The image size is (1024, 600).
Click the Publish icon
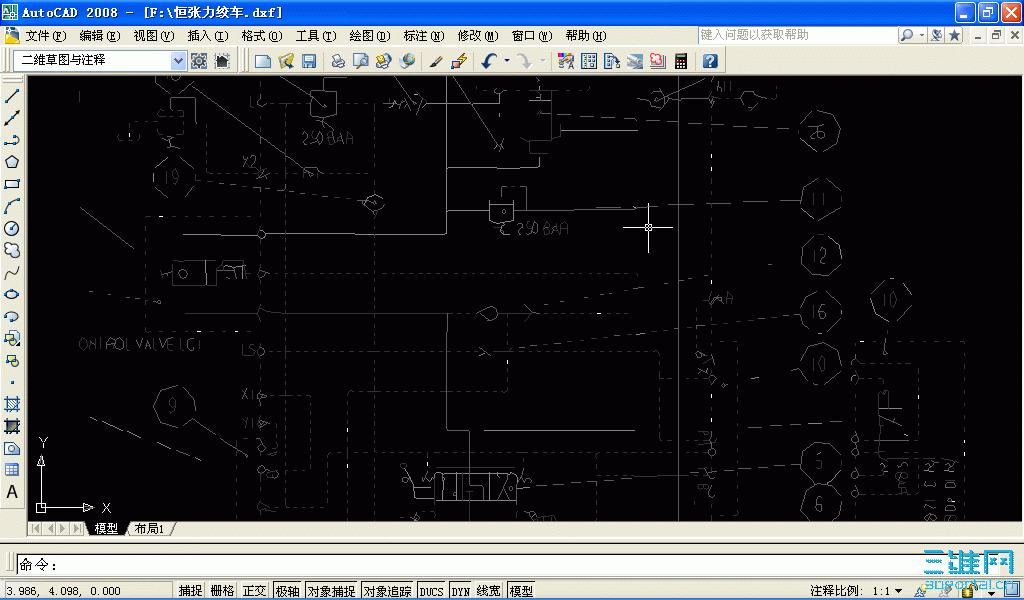tap(383, 61)
